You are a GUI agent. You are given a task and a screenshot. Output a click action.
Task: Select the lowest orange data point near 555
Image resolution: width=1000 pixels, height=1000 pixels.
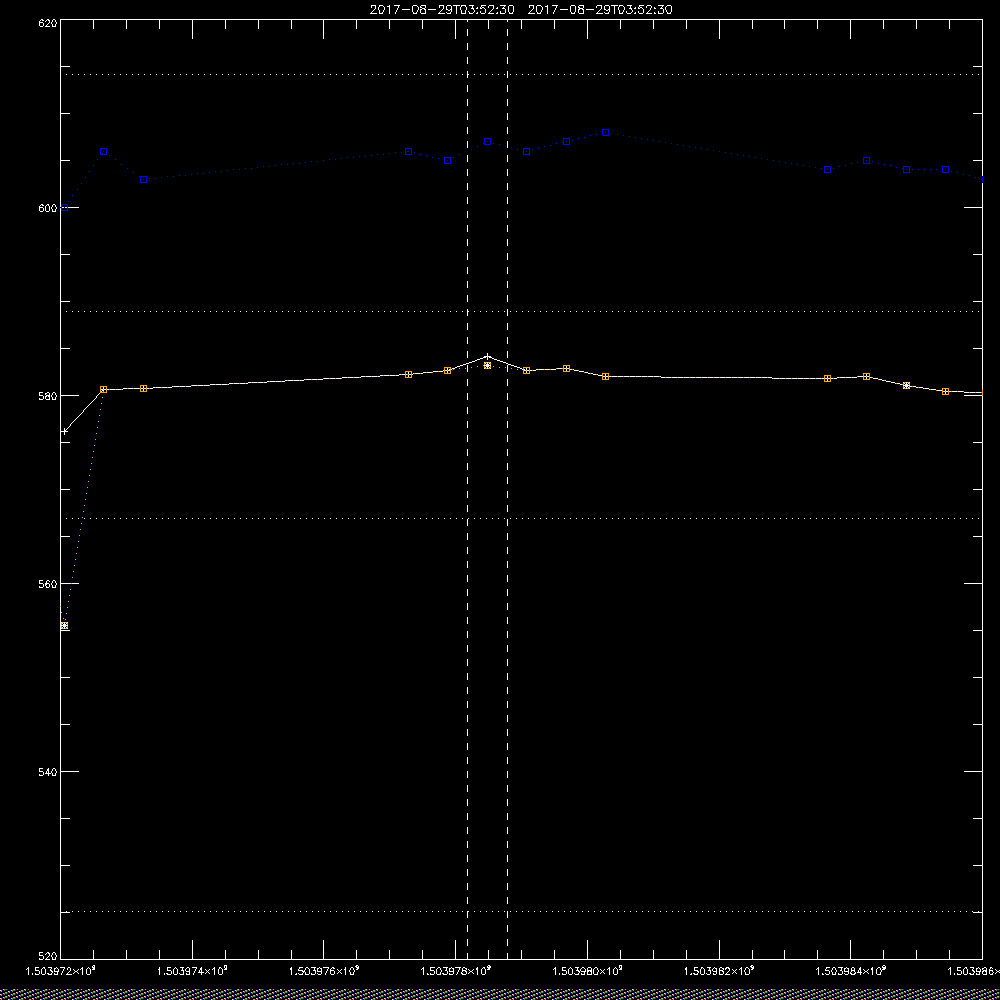(64, 626)
